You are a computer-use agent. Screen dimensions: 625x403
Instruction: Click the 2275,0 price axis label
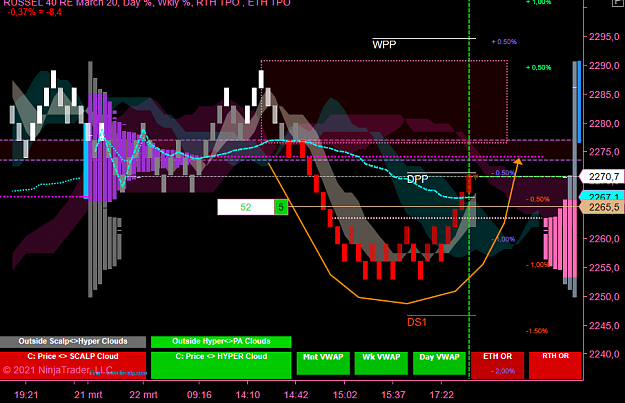pyautogui.click(x=604, y=152)
